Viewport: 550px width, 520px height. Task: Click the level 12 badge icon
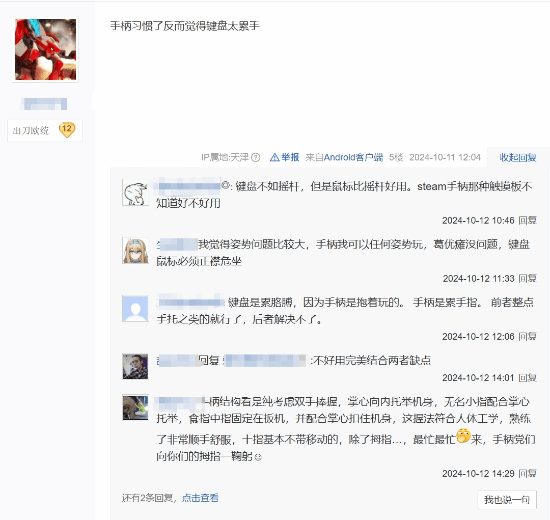tap(67, 130)
